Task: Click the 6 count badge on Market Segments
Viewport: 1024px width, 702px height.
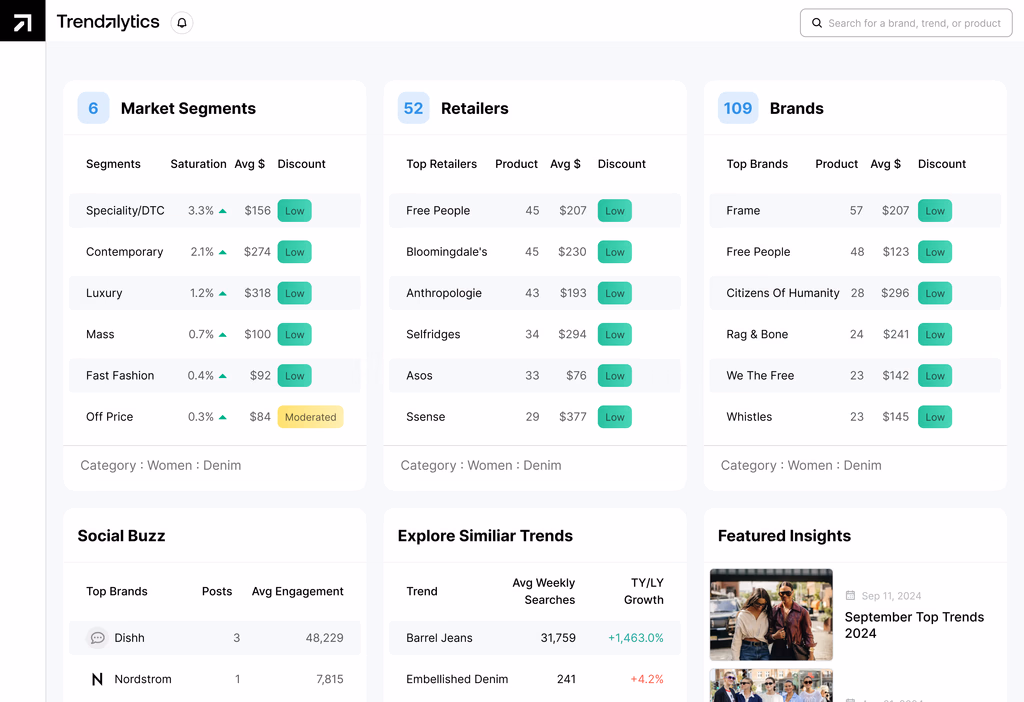Action: click(93, 108)
